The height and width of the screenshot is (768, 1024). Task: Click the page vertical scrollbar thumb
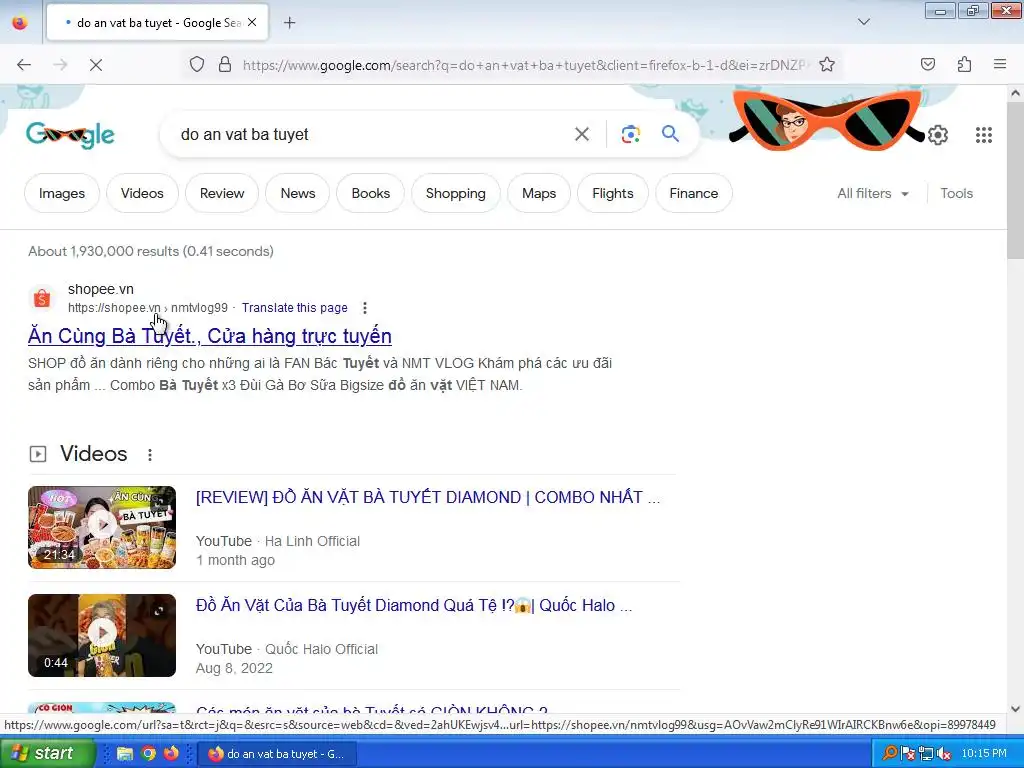(x=1015, y=180)
